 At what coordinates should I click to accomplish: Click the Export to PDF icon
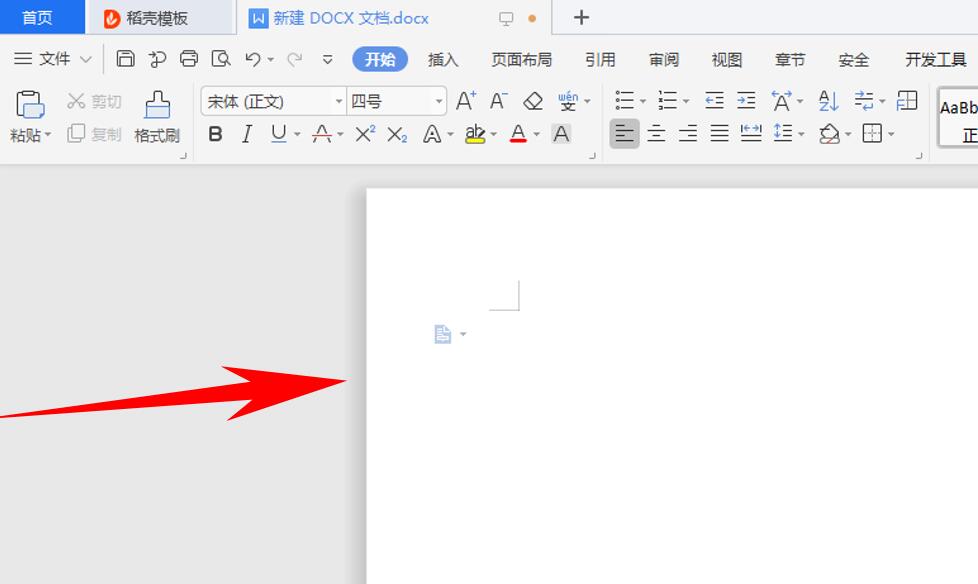point(157,59)
